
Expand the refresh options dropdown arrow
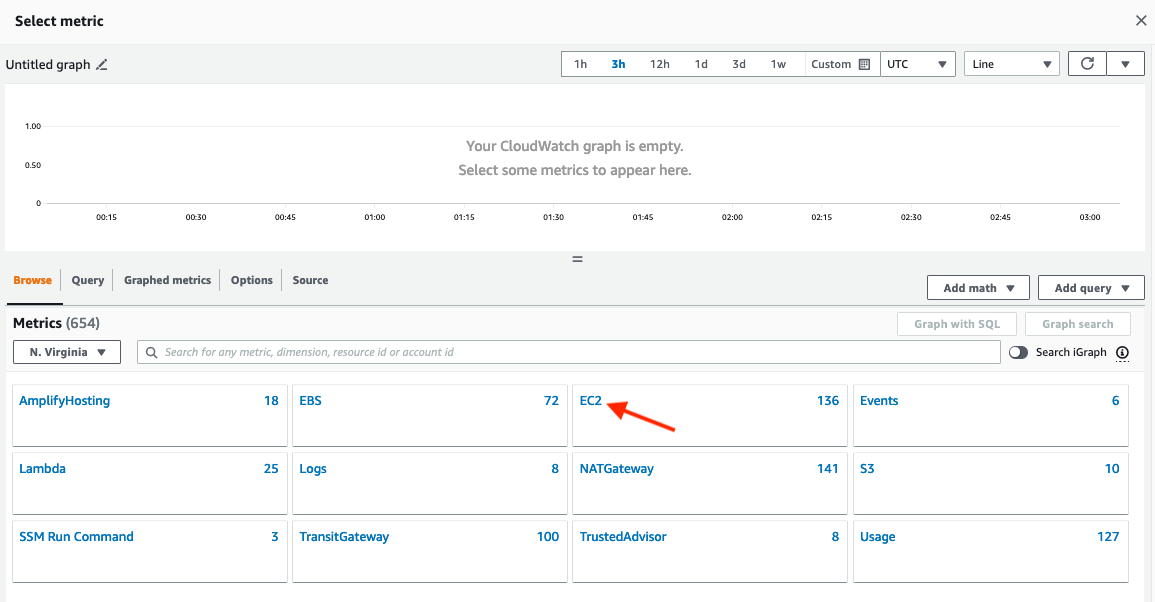click(1126, 63)
